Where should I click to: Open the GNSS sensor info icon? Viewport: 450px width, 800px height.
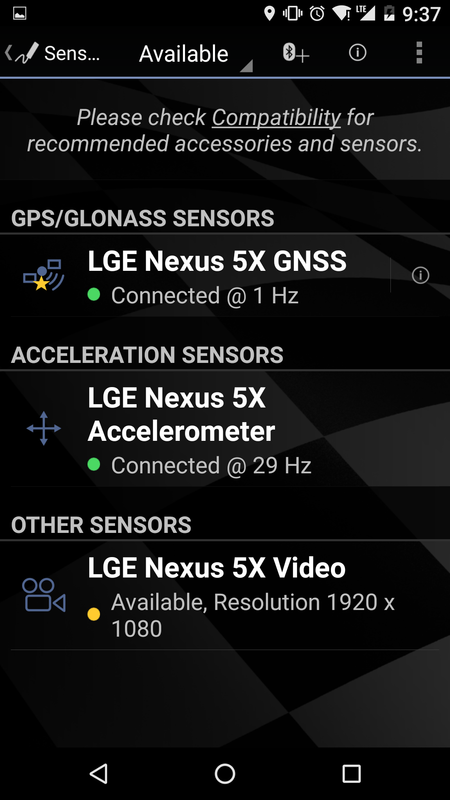coord(420,276)
